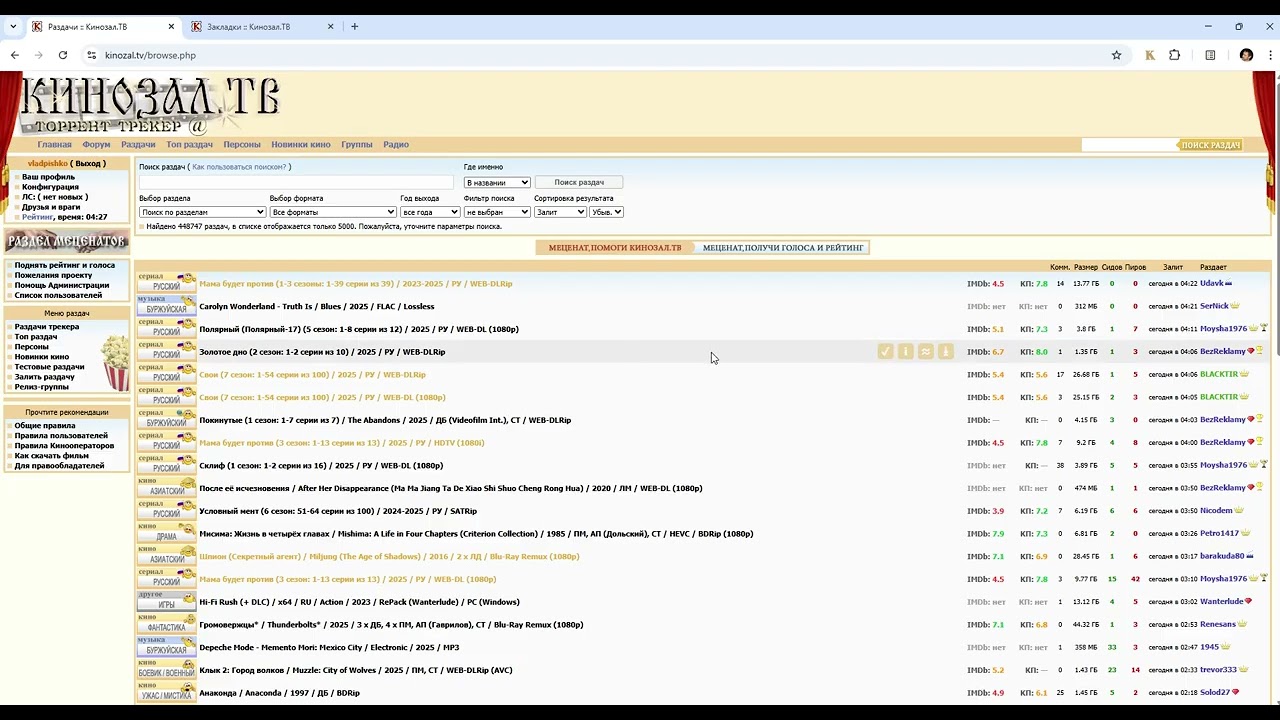Open 'Группы' in the top navigation
The height and width of the screenshot is (720, 1280).
[357, 145]
